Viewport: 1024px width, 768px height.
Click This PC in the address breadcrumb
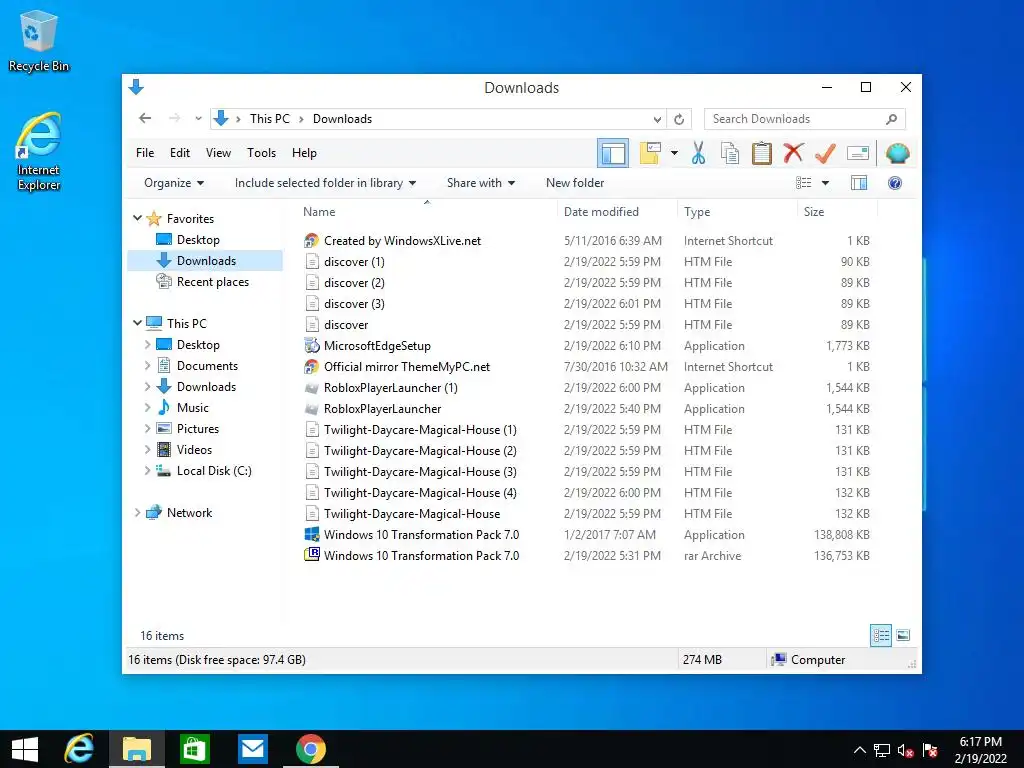270,119
